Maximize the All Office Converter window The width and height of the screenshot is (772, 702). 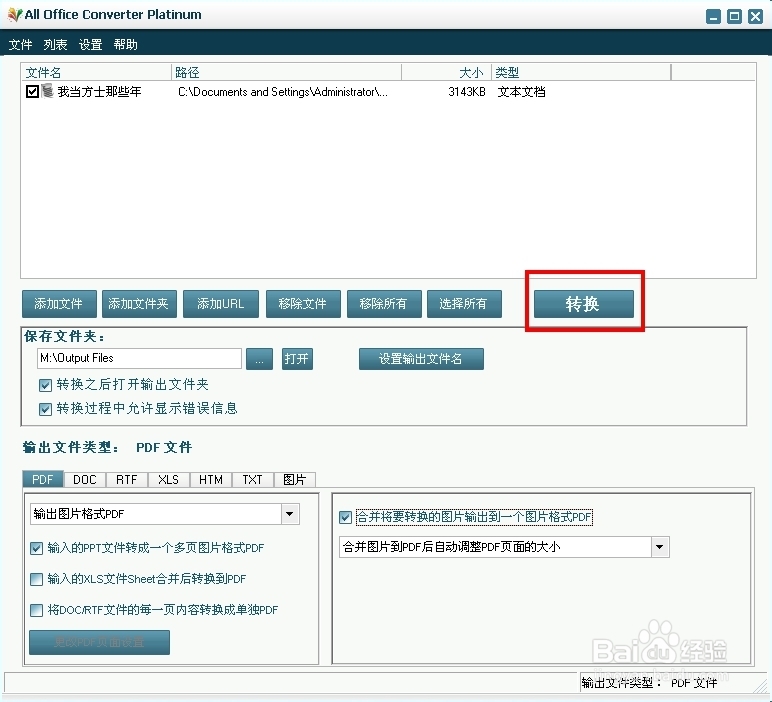click(x=734, y=17)
